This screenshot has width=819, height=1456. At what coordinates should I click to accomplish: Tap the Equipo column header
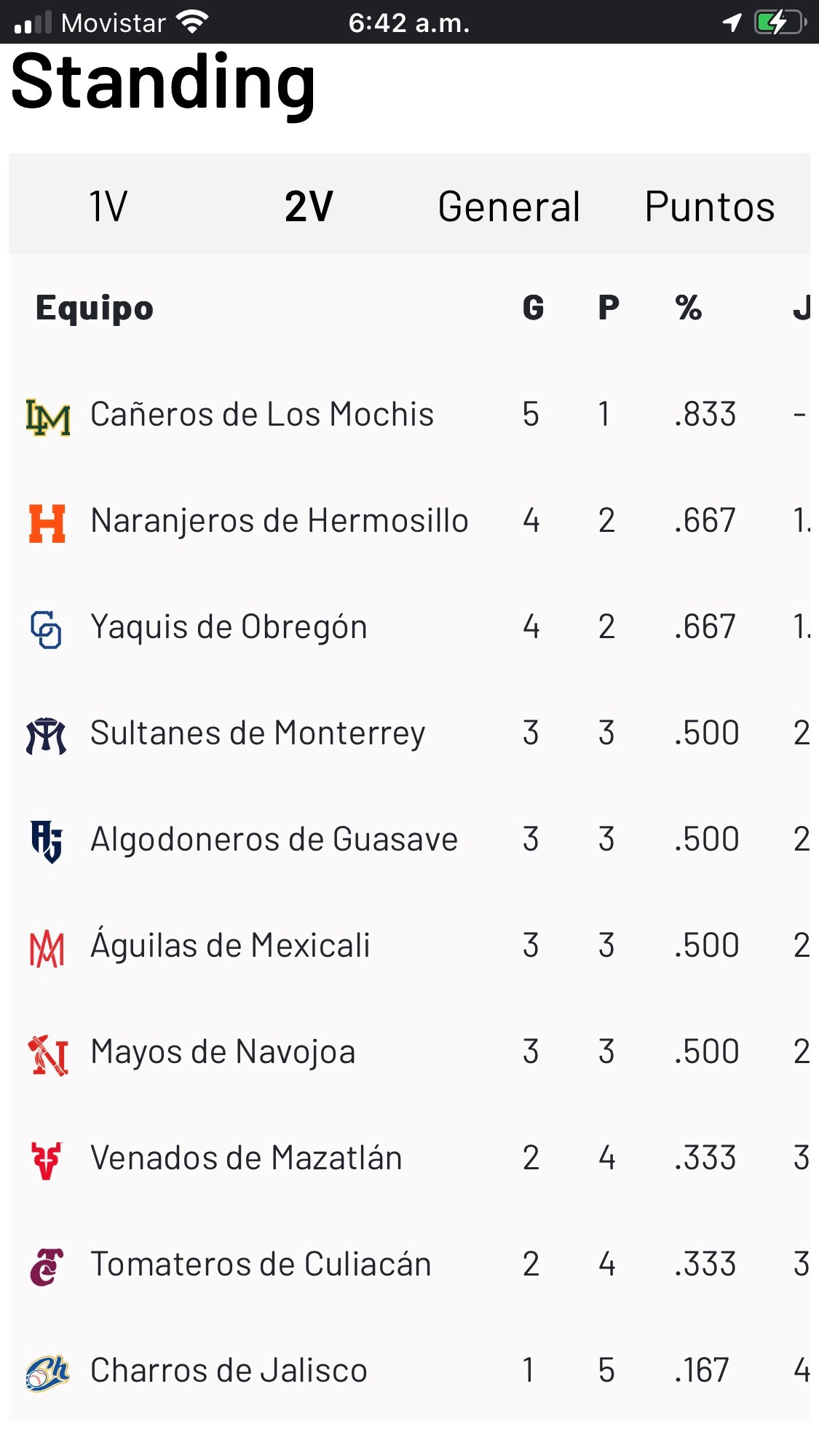pos(95,308)
